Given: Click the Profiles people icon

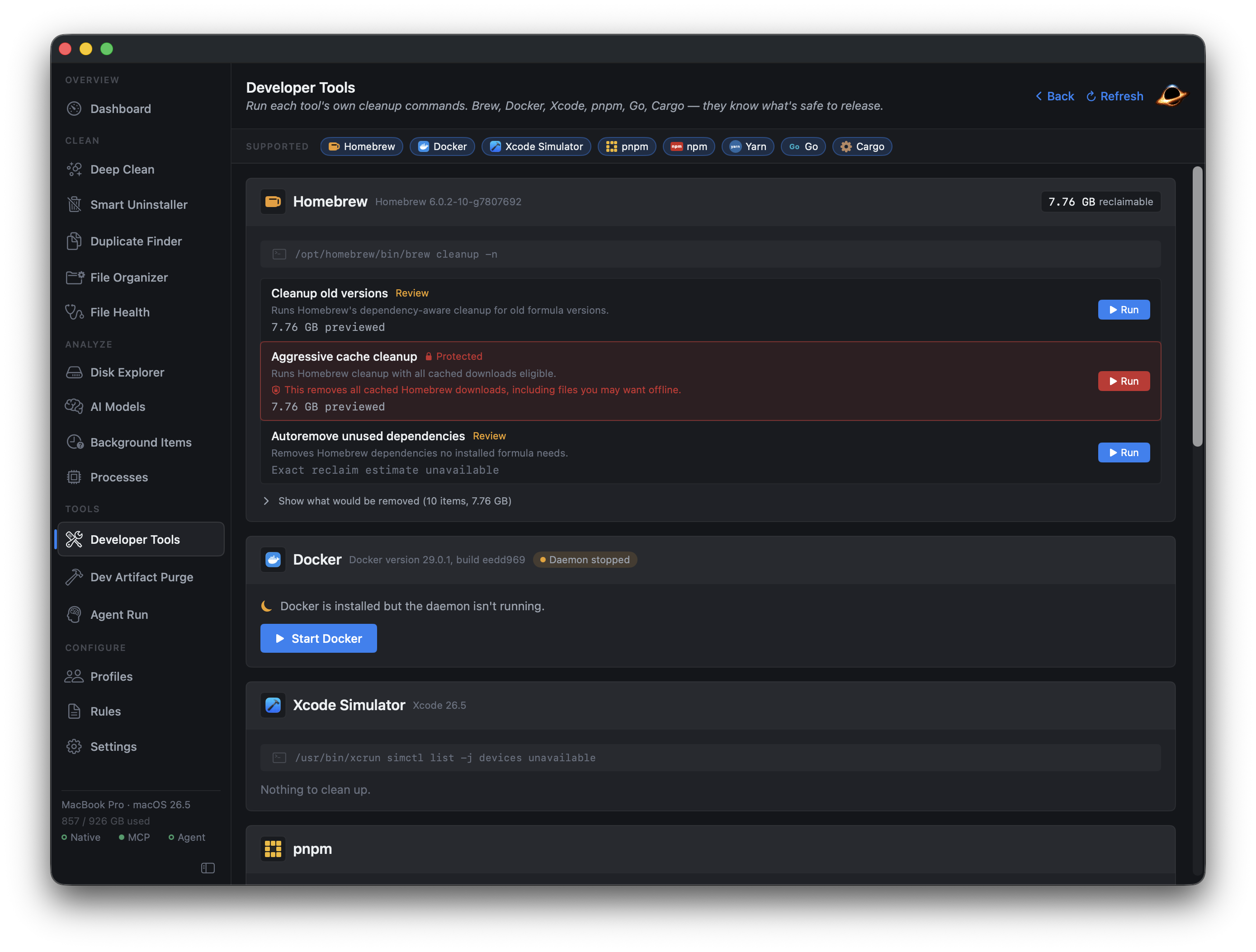Looking at the screenshot, I should tap(75, 677).
